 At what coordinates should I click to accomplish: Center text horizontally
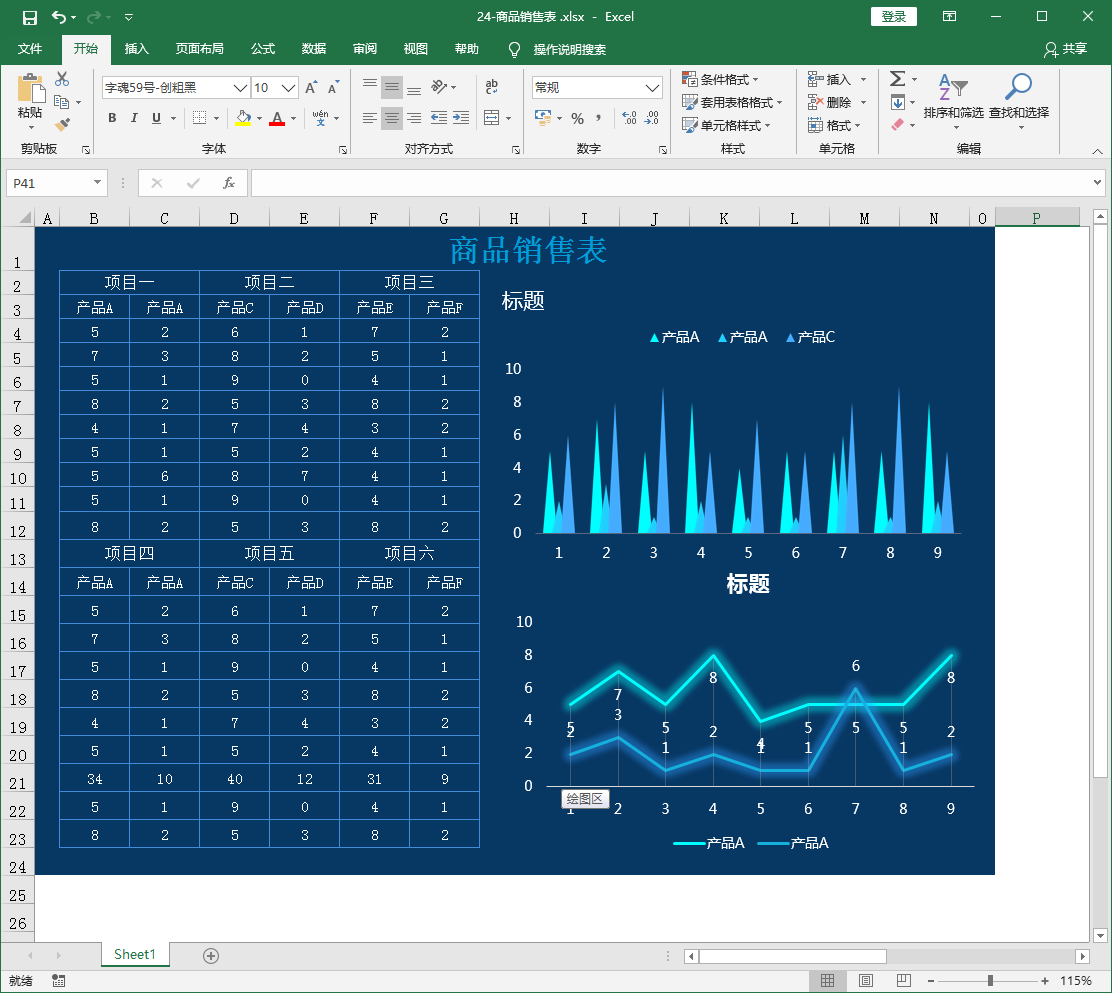[391, 118]
